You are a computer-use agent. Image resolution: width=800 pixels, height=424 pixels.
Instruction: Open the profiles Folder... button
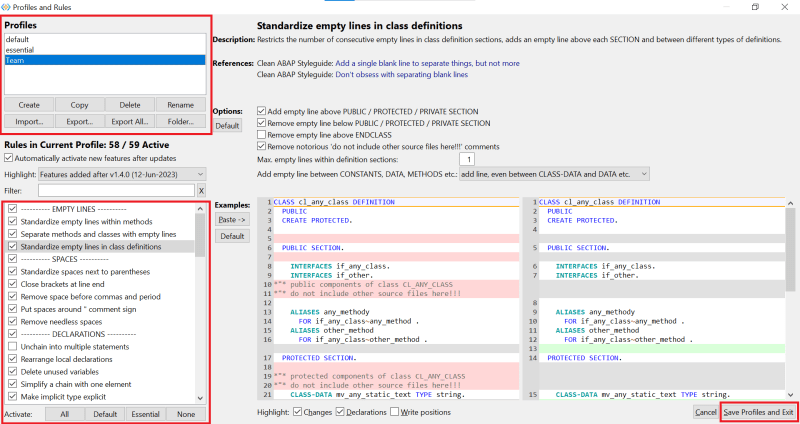181,121
